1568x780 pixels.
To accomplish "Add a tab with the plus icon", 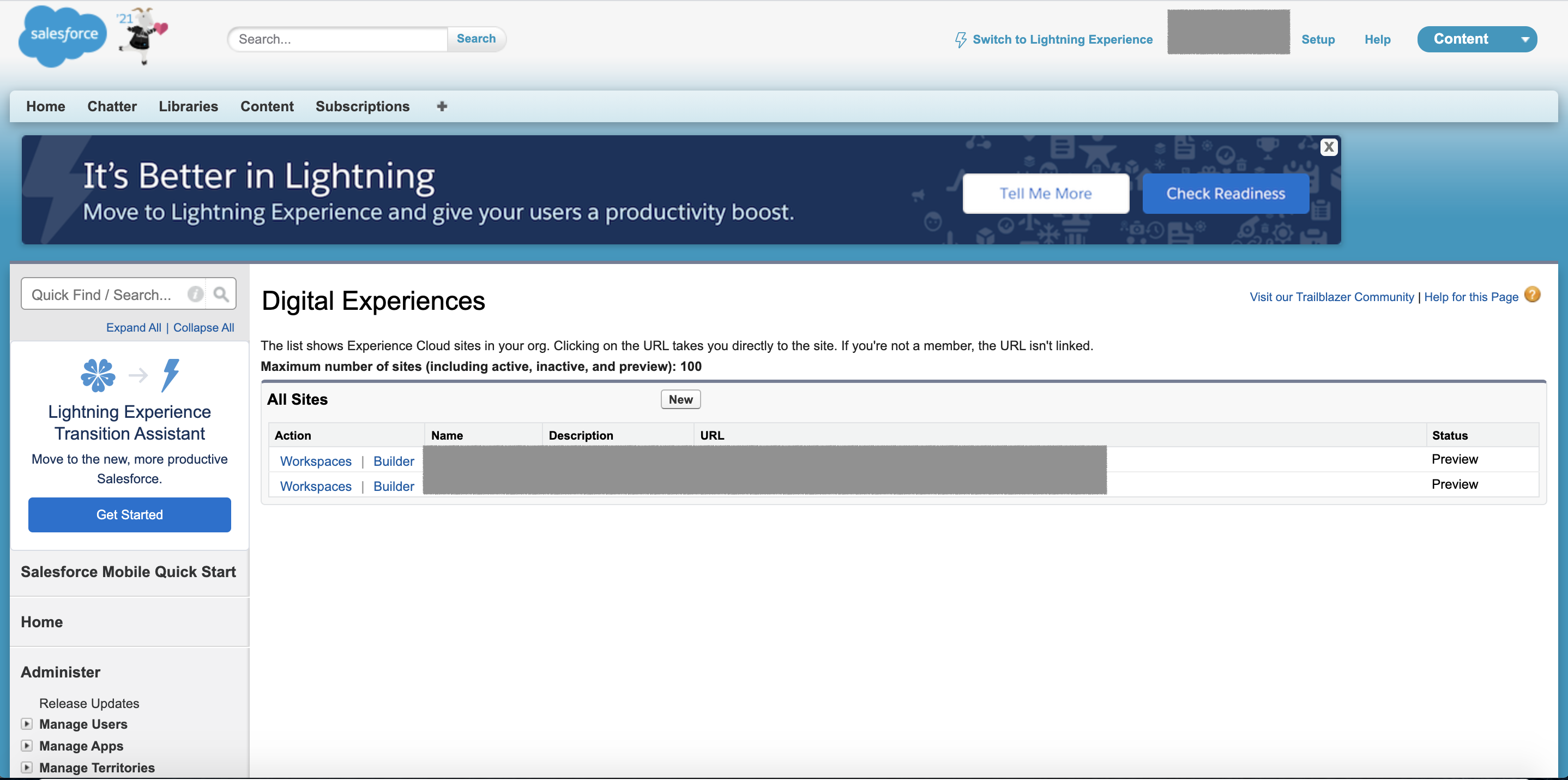I will (442, 106).
